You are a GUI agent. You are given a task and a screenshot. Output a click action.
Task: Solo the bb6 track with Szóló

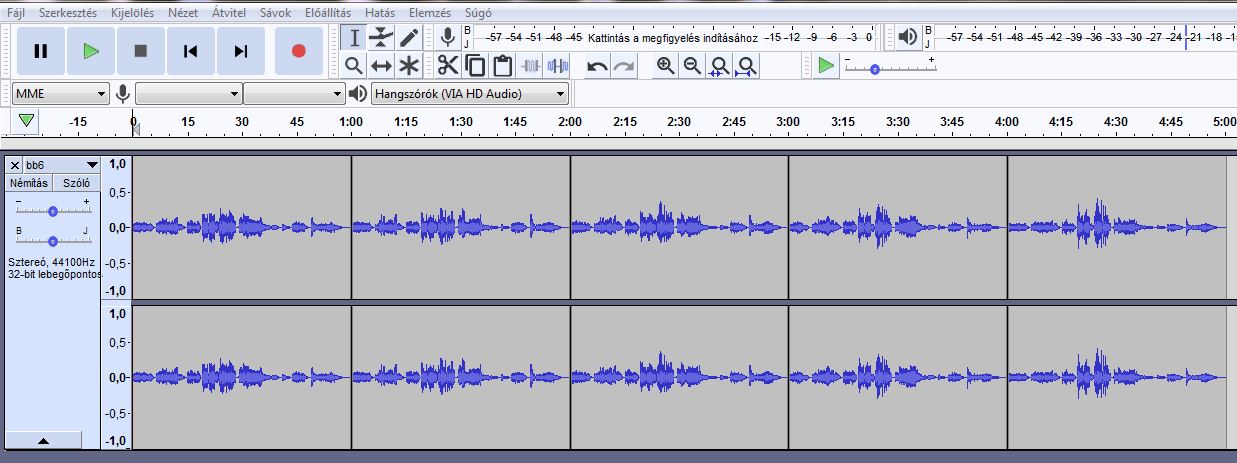76,183
